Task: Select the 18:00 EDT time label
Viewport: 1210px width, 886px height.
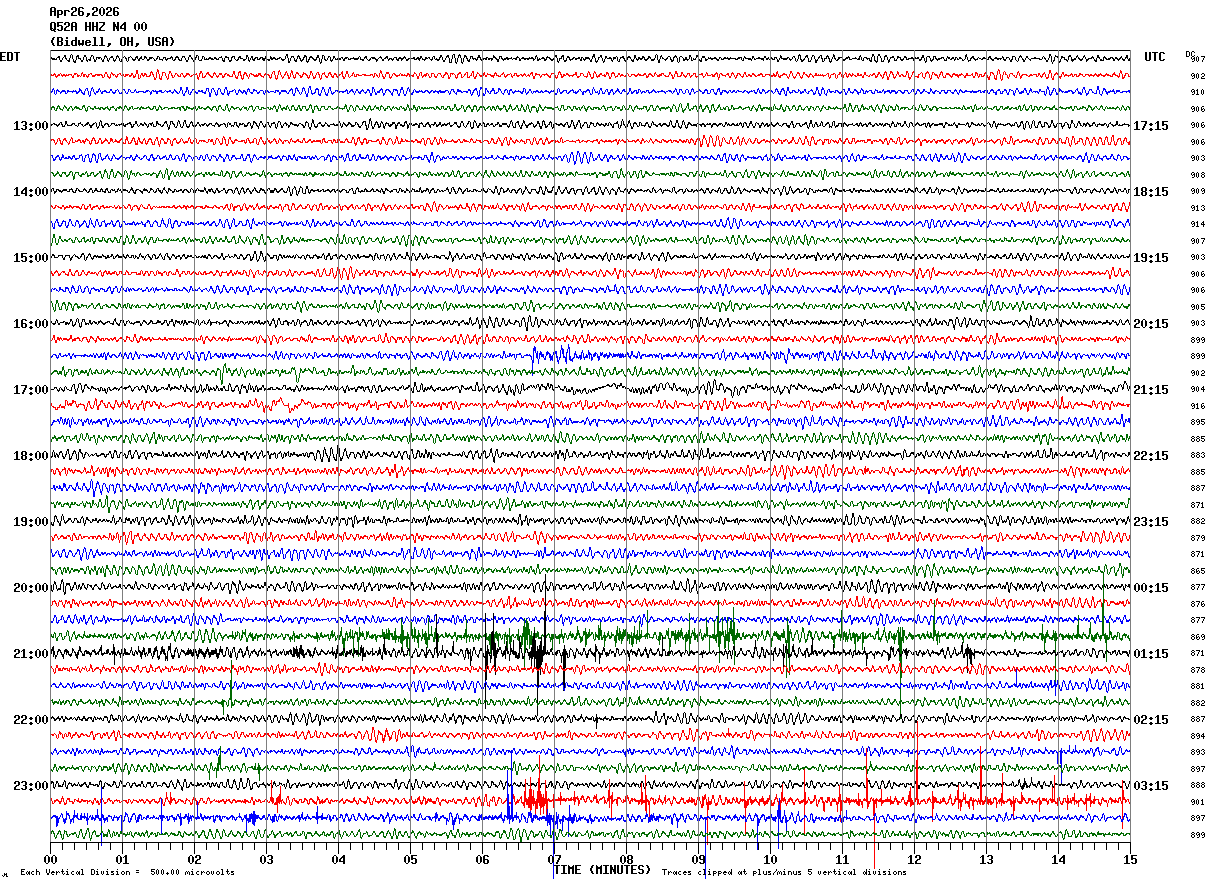Action: (31, 456)
